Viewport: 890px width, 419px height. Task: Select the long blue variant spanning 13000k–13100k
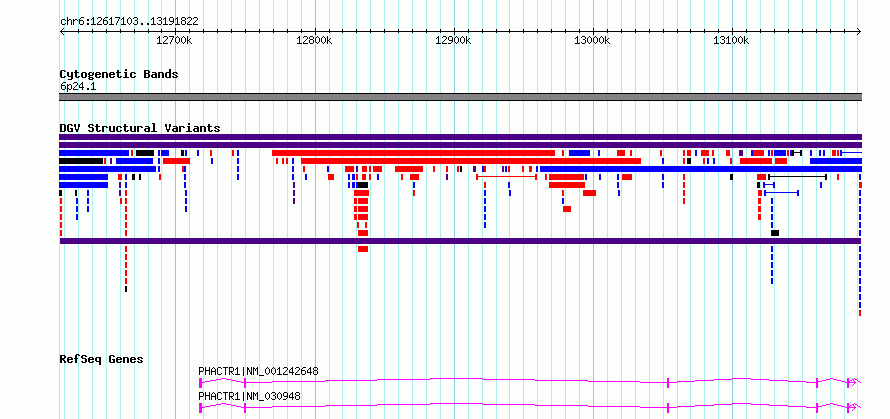tap(701, 169)
